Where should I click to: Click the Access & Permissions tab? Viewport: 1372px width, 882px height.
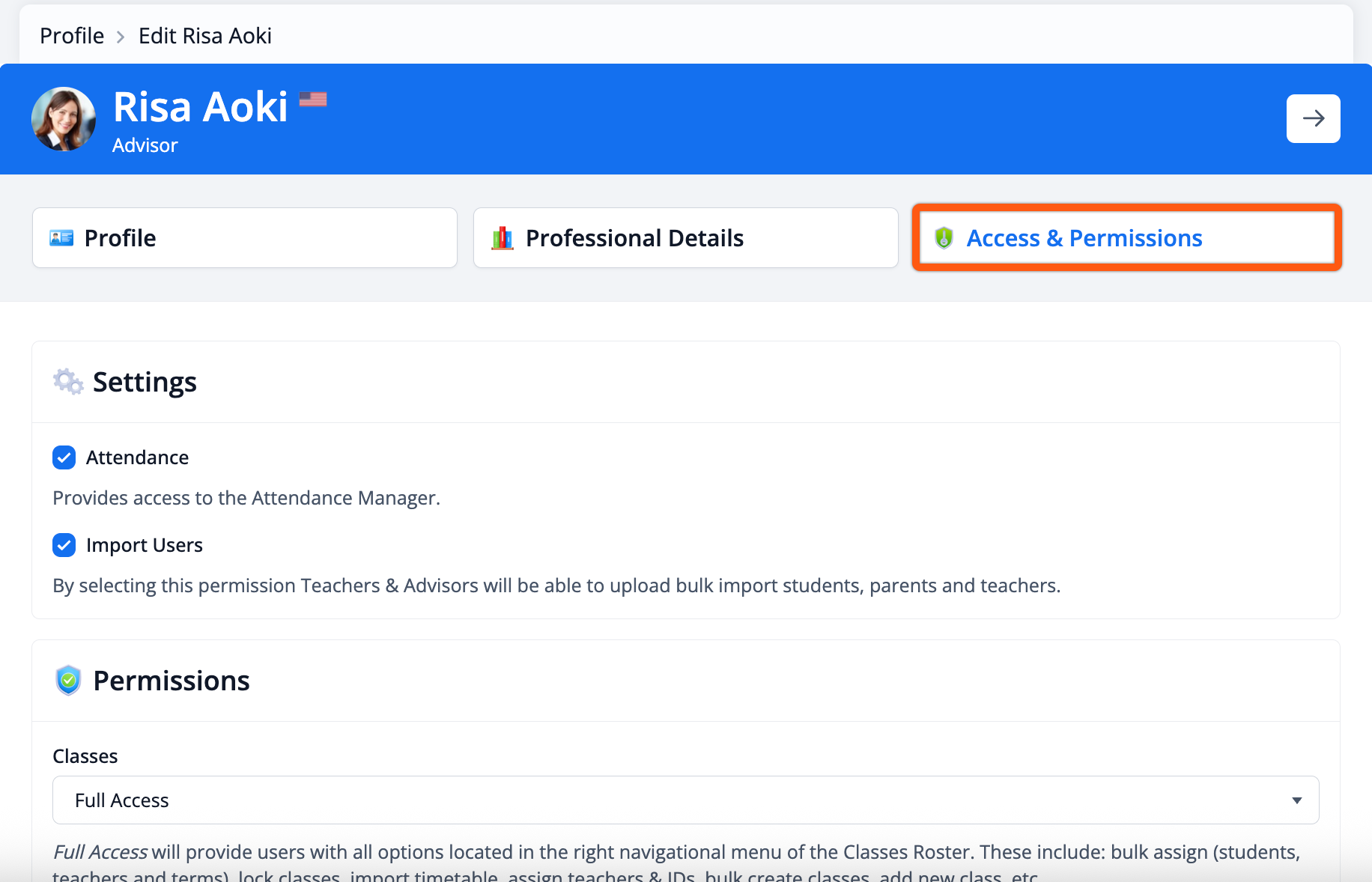point(1126,238)
